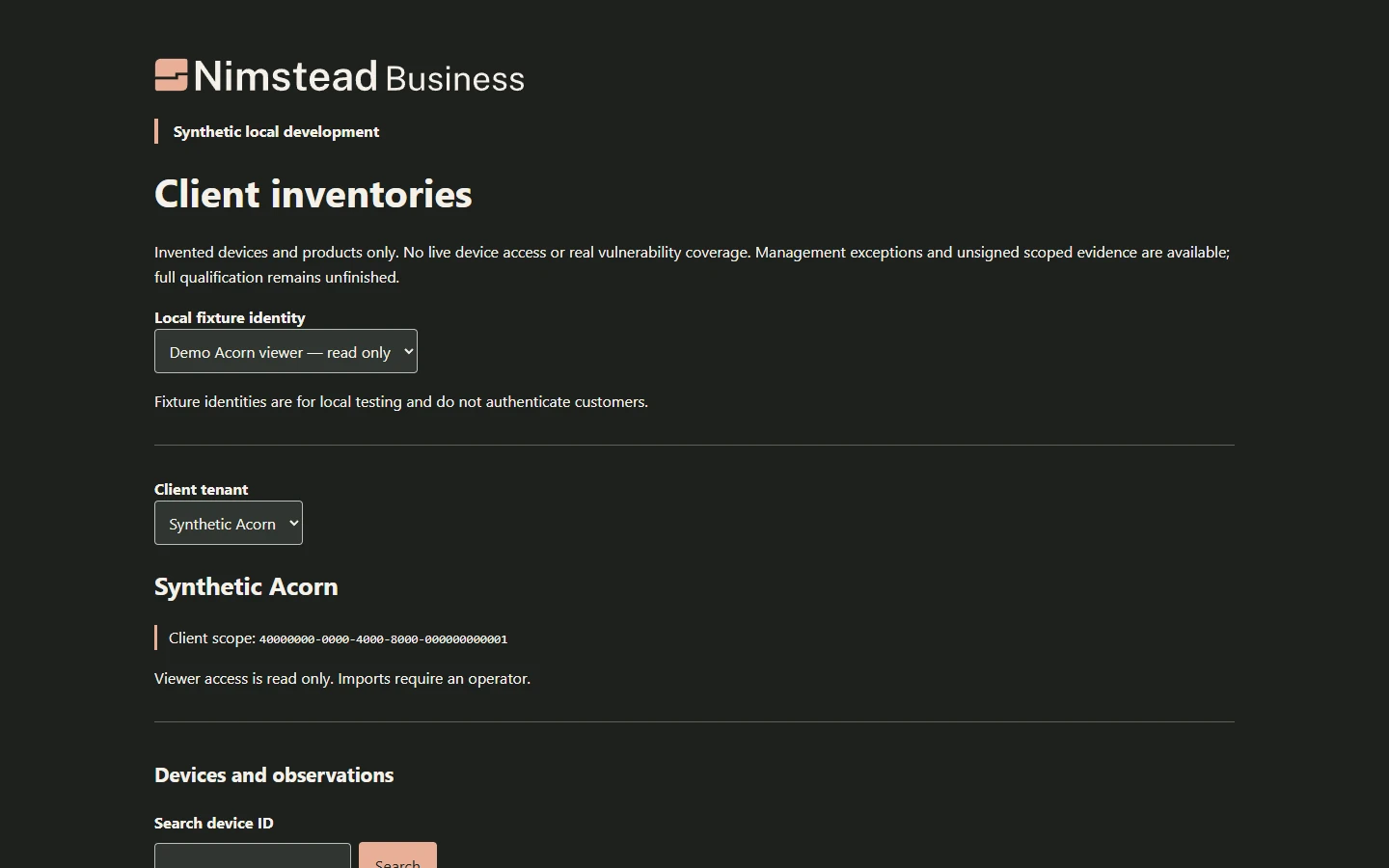Click the 'Invented devices and products only' paragraph
This screenshot has width=1389, height=868.
click(693, 264)
